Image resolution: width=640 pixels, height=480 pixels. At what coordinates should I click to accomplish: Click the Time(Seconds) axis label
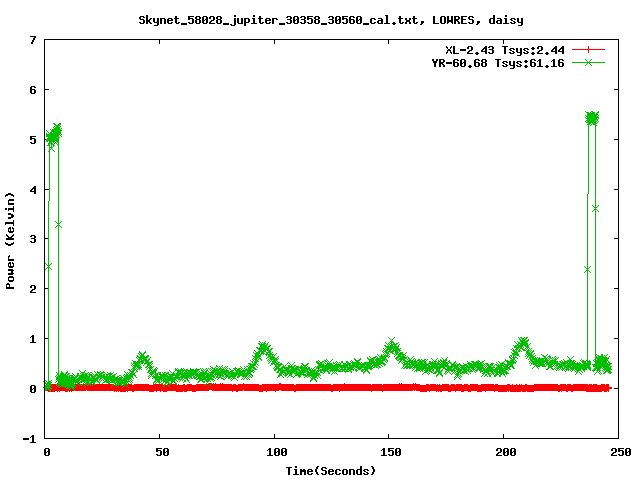[x=330, y=471]
